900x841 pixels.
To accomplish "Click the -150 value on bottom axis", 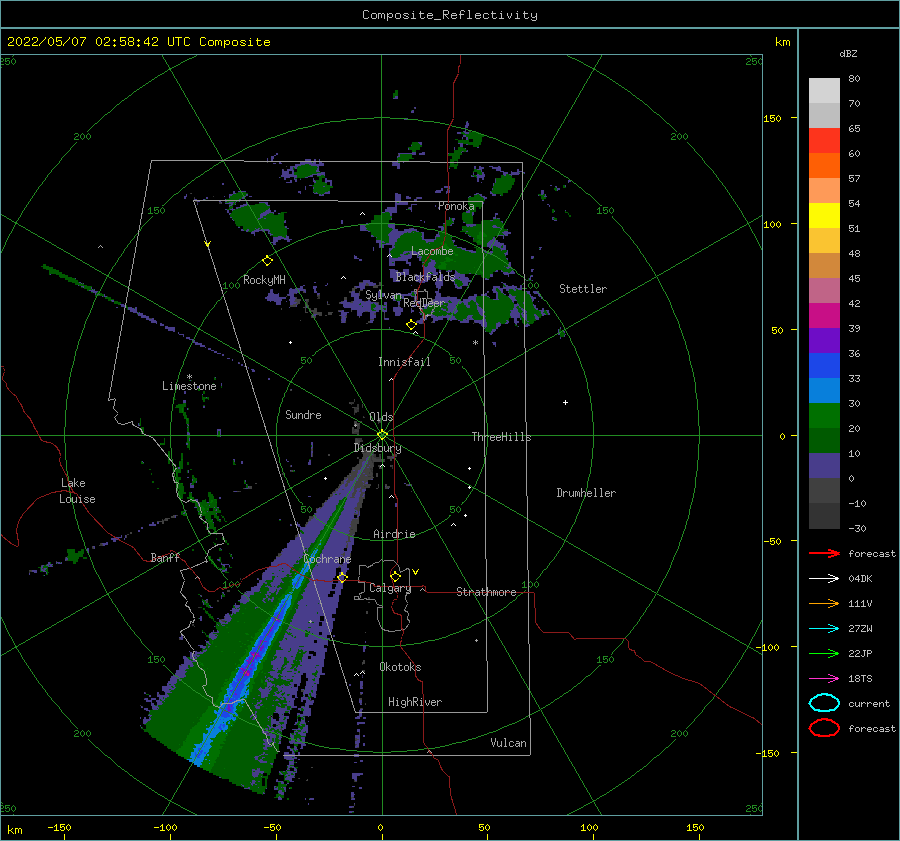I will (x=59, y=827).
